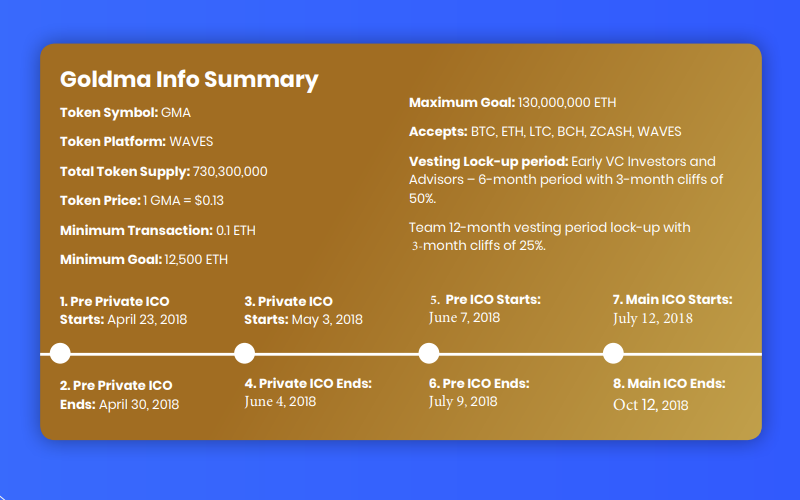The image size is (800, 500).
Task: Select the Private ICO Ends June 4 label
Action: click(308, 392)
